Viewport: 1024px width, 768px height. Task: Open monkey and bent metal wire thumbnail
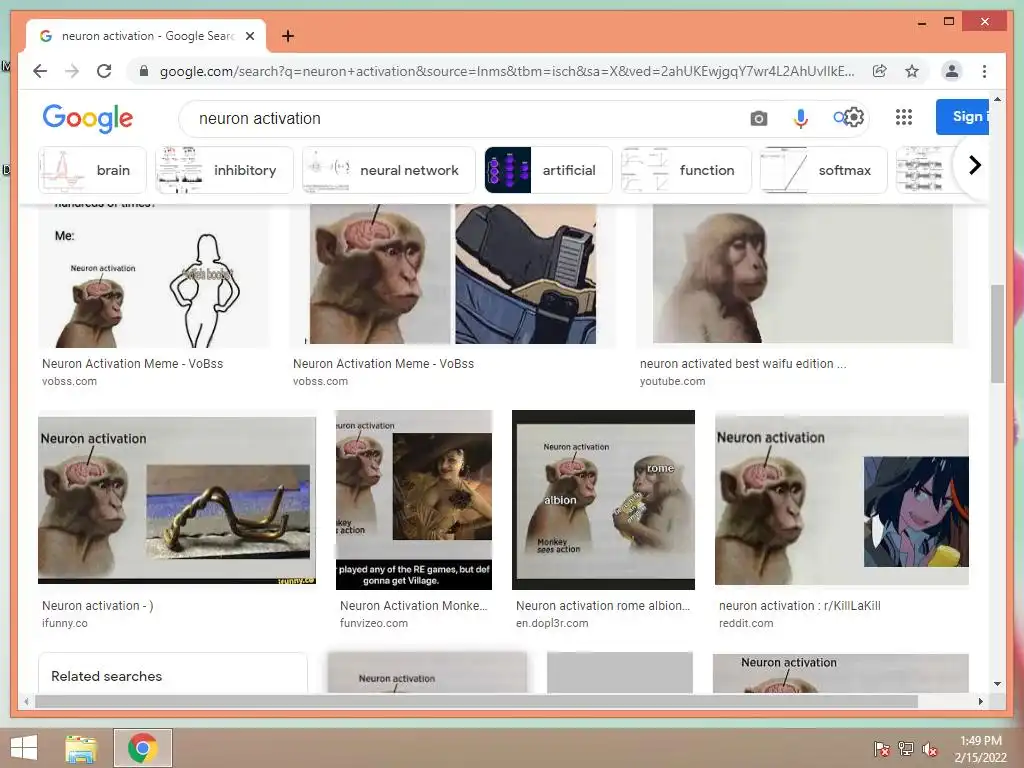click(x=177, y=500)
